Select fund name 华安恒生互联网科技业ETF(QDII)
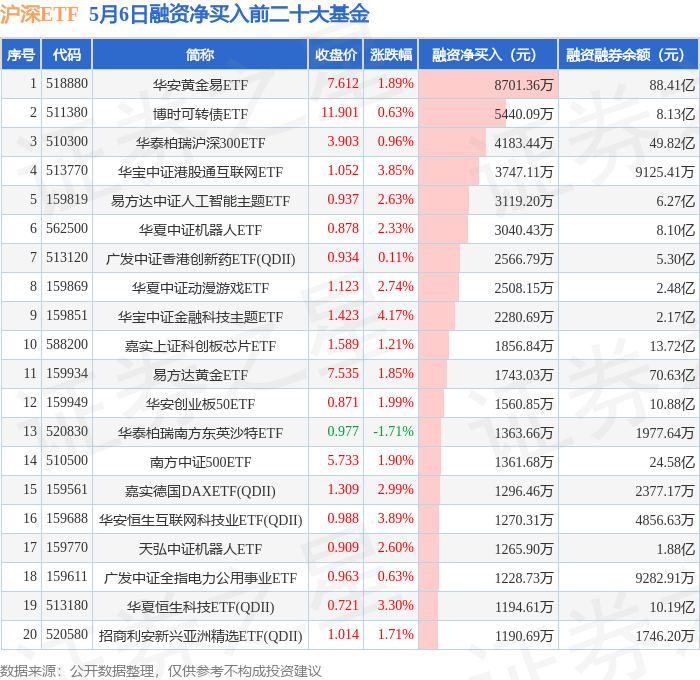The image size is (700, 680). coord(200,520)
